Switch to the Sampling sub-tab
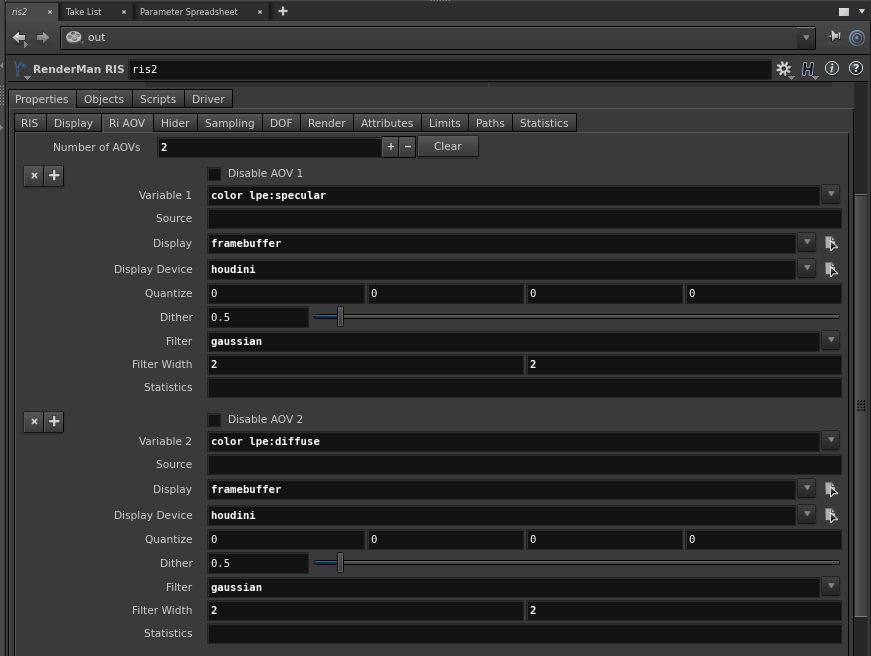This screenshot has width=871, height=656. pos(229,123)
